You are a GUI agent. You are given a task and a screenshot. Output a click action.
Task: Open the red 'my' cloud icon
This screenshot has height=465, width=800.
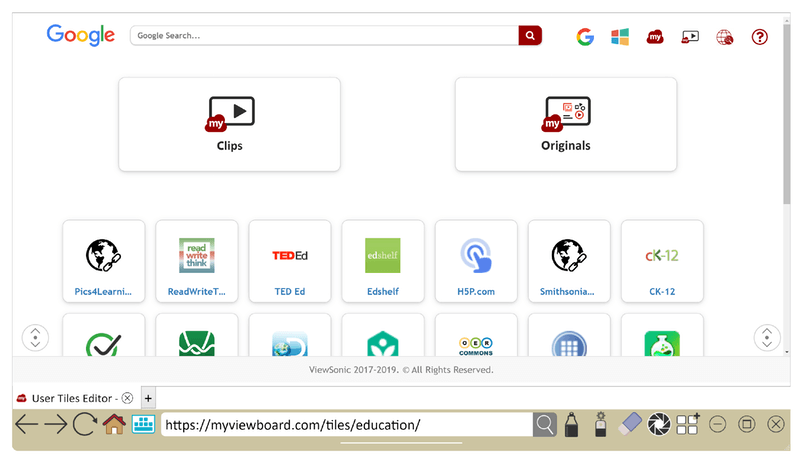click(655, 37)
